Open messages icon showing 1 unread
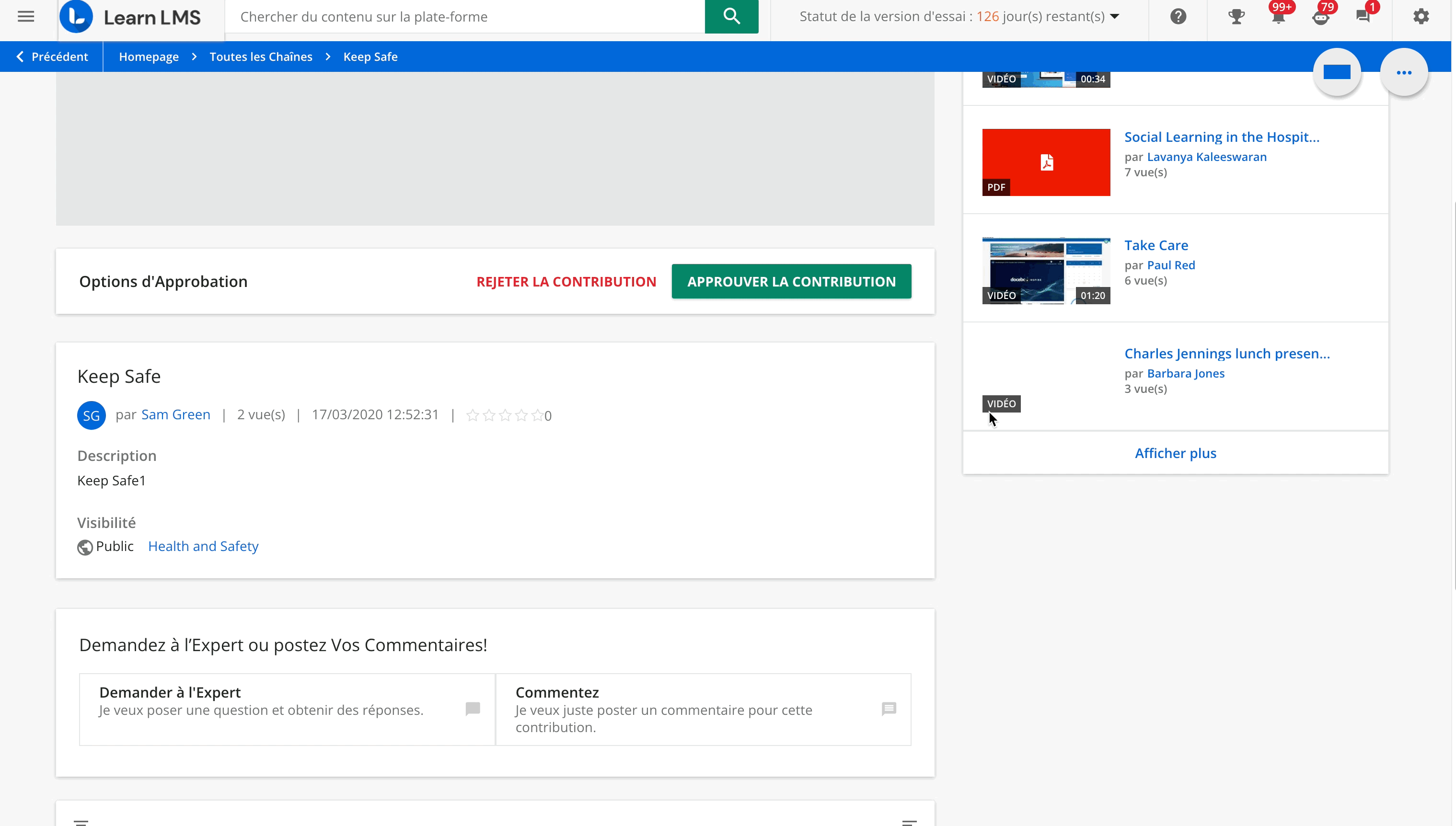Viewport: 1456px width, 826px height. coord(1364,16)
